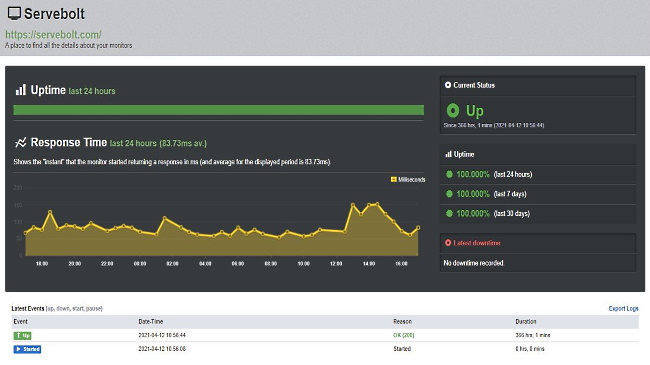This screenshot has height=365, width=650.
Task: Click the Reason column header
Action: point(403,321)
